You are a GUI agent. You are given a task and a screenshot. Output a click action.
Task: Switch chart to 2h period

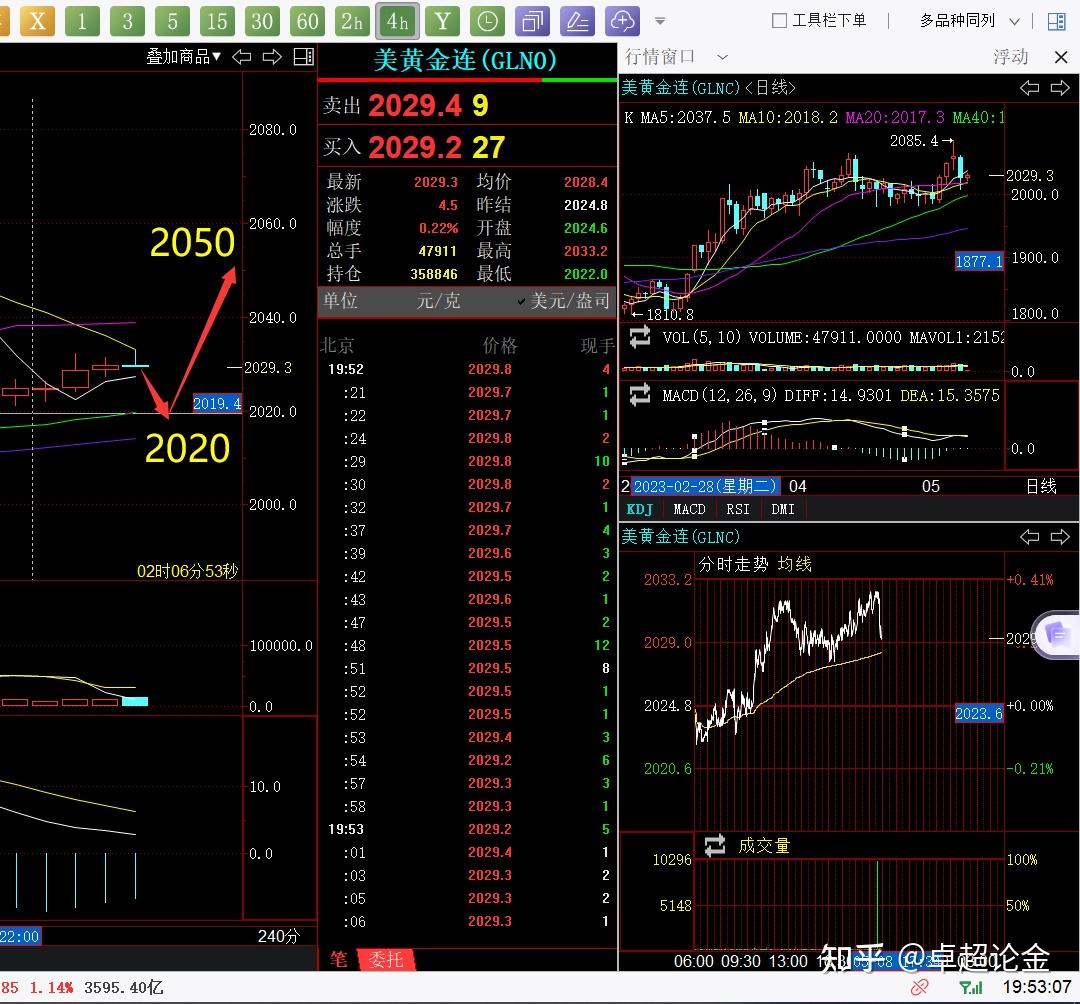[x=352, y=21]
